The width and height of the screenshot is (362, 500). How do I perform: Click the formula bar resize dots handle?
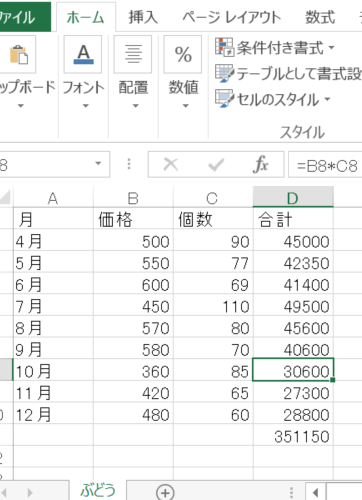click(129, 164)
